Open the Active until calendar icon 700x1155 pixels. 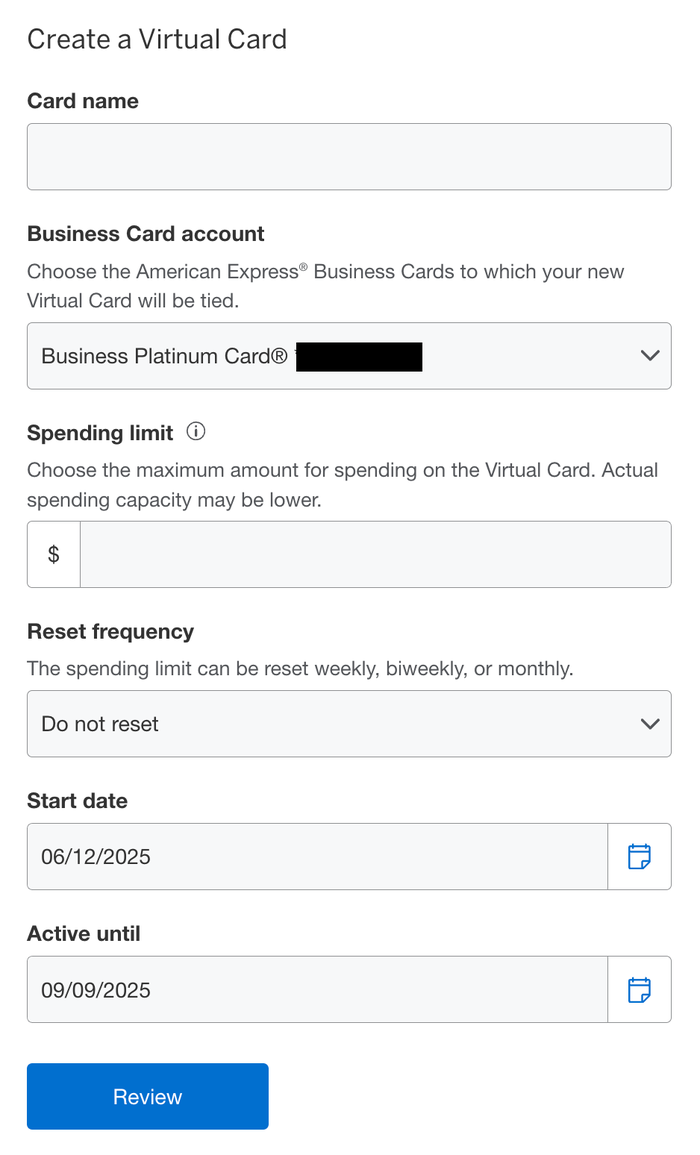(639, 990)
